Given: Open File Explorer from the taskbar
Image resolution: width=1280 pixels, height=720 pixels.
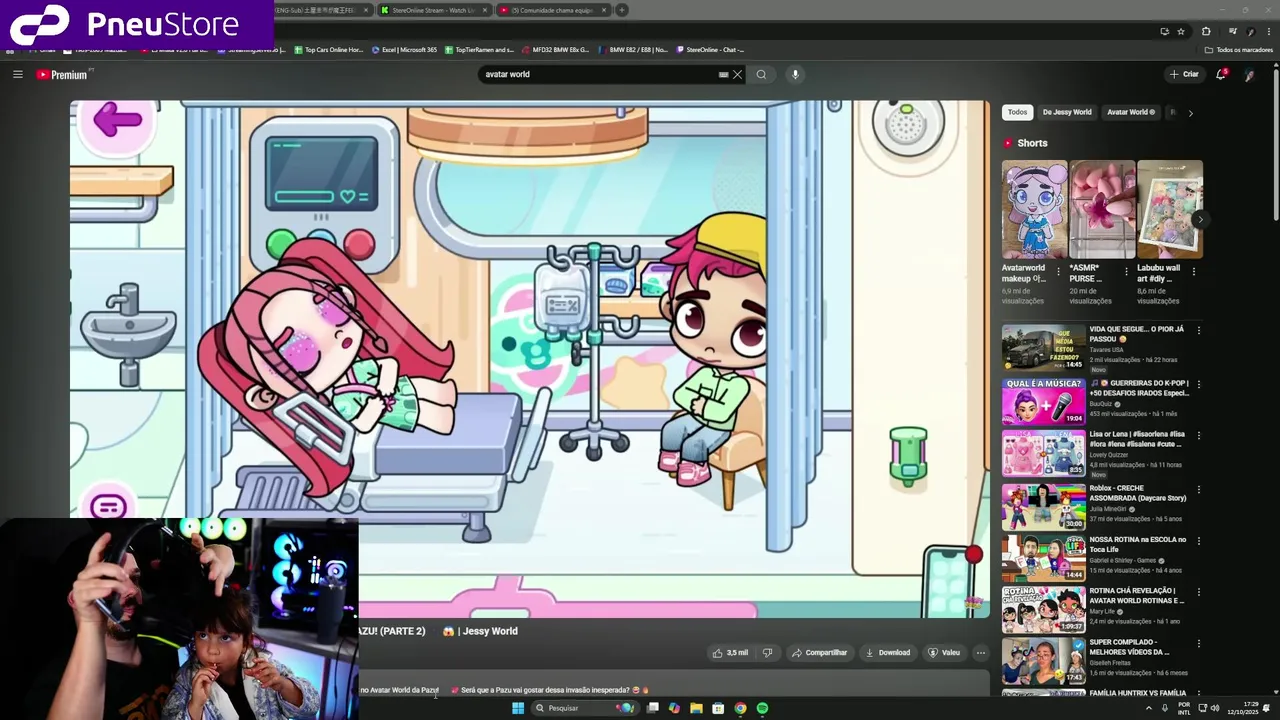Looking at the screenshot, I should click(x=696, y=708).
